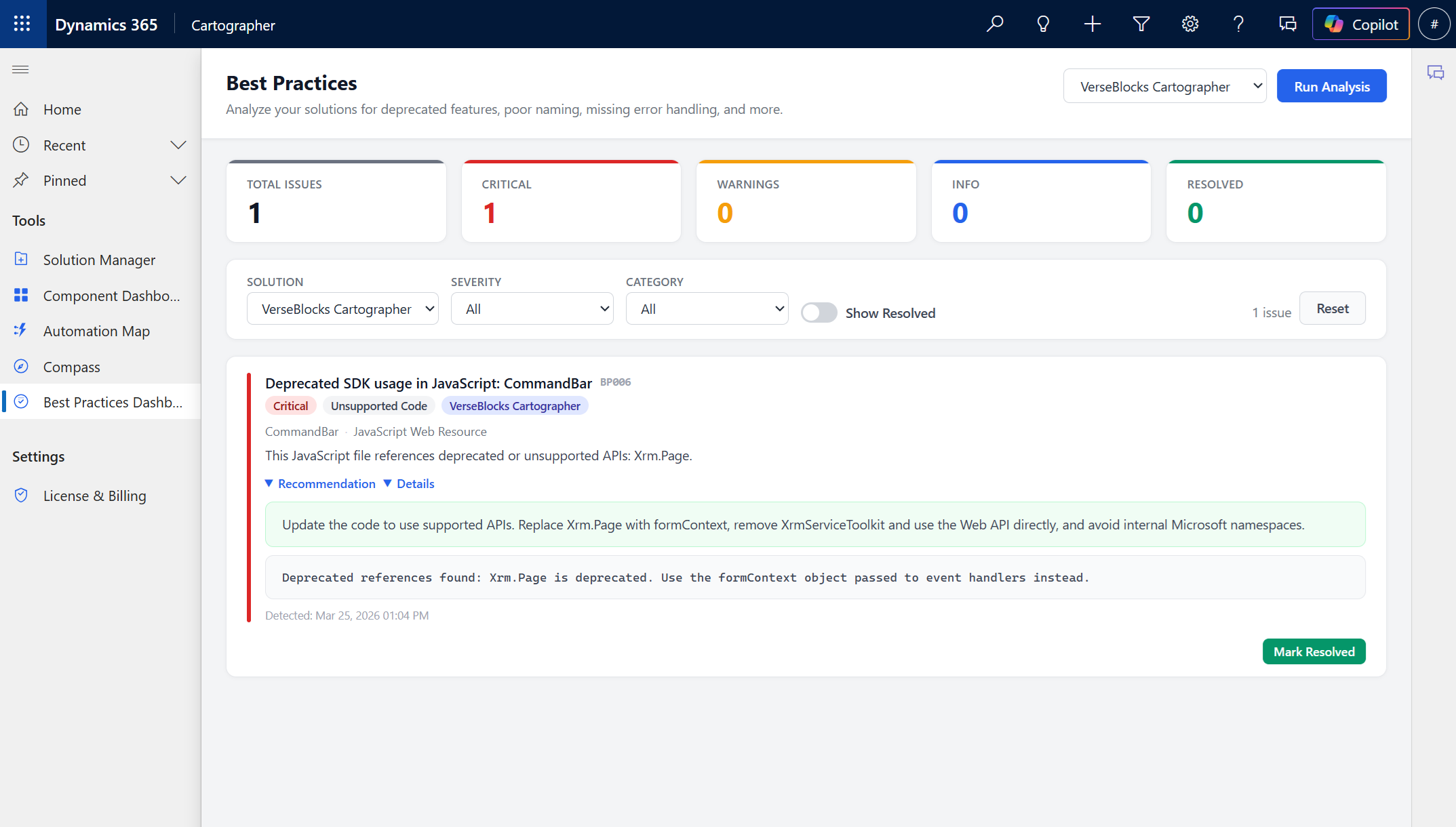1456x827 pixels.
Task: Open the advanced filter funnel icon
Action: coord(1141,24)
